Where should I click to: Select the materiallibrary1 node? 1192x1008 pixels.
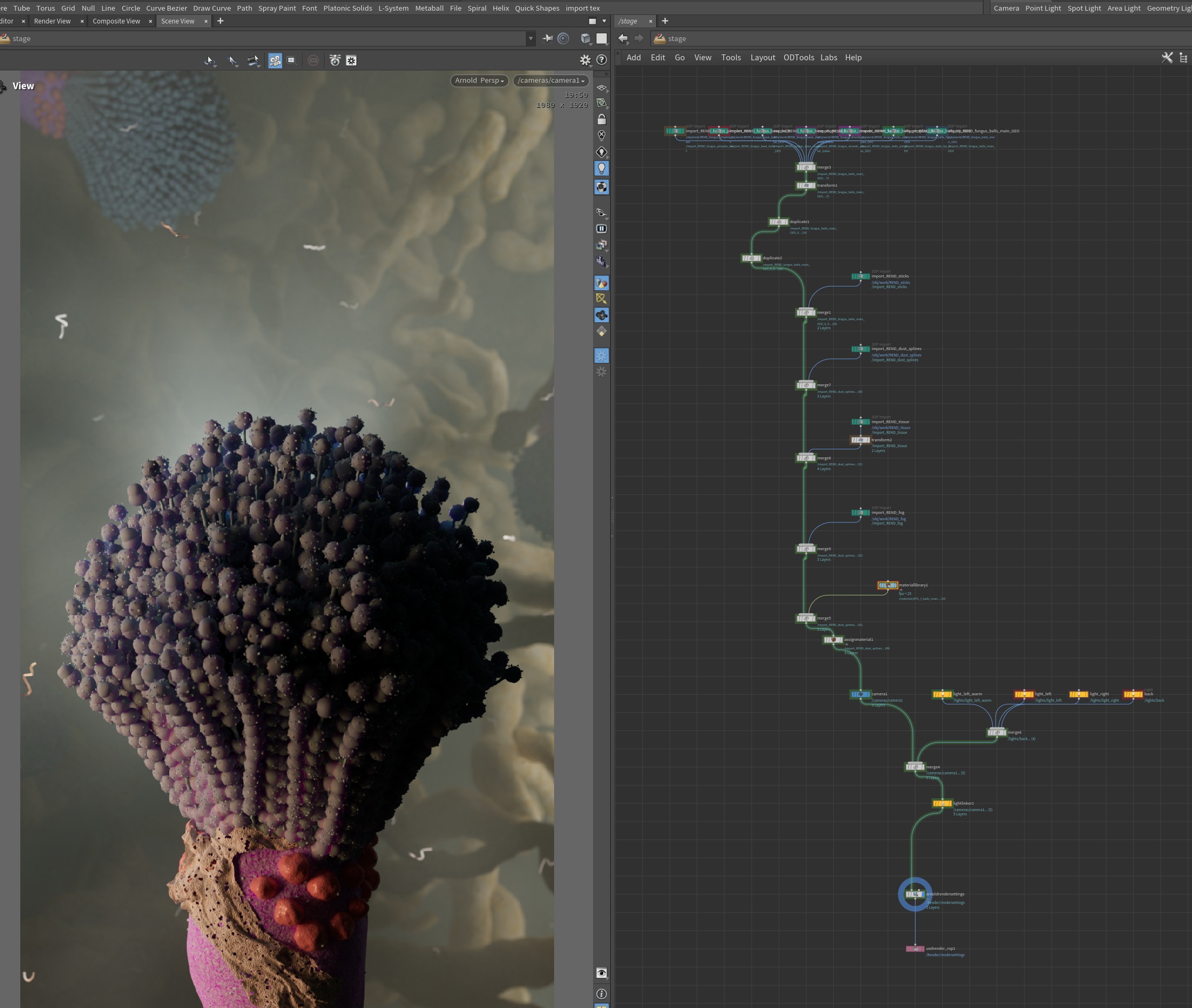tap(888, 585)
